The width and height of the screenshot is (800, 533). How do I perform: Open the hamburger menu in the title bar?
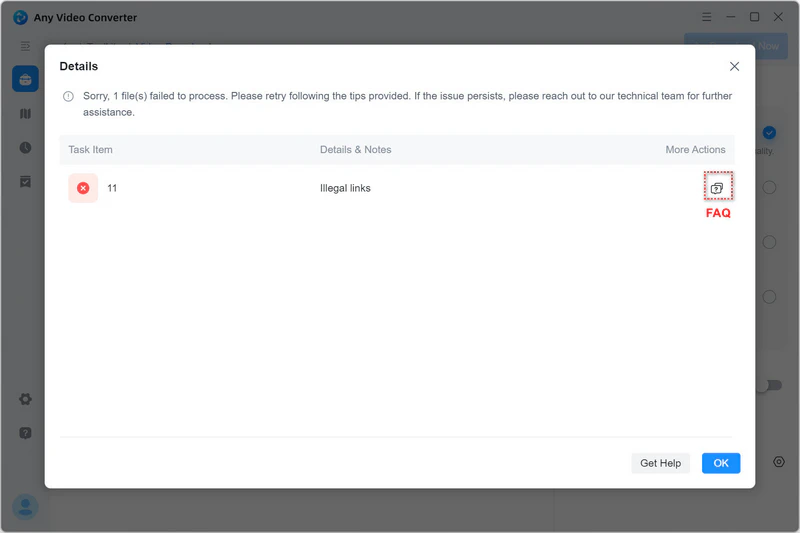click(x=707, y=17)
